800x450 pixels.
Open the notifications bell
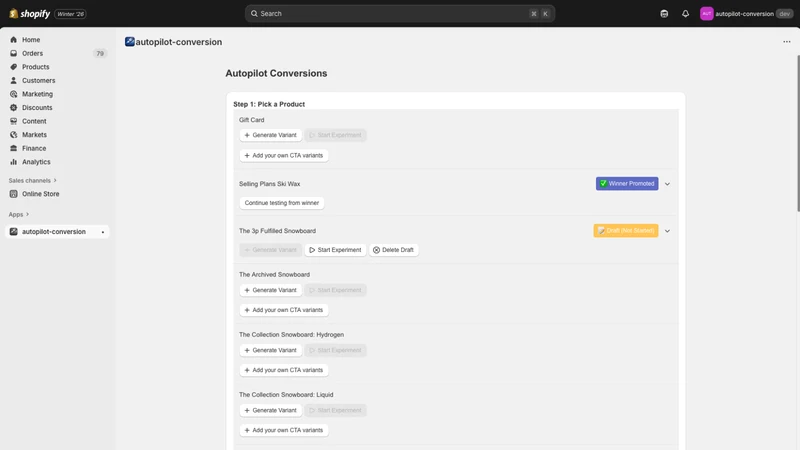685,14
